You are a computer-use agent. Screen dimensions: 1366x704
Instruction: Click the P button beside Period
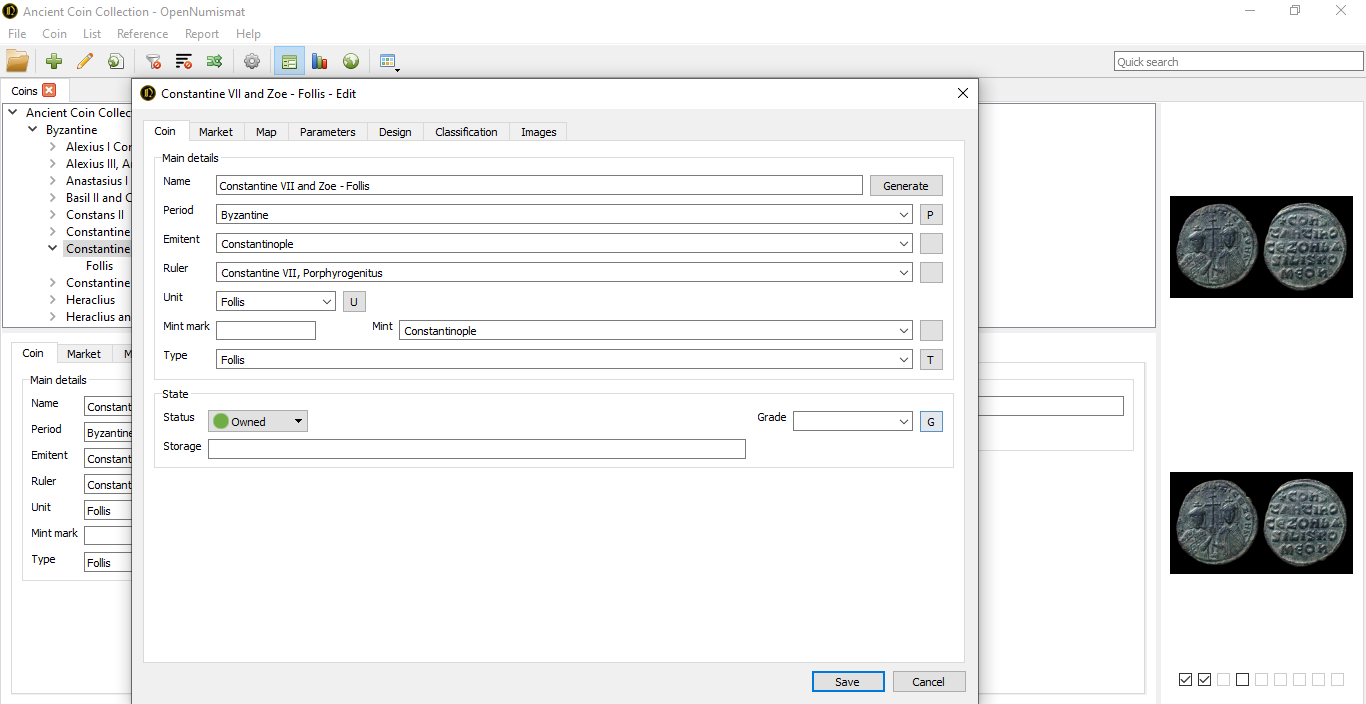tap(931, 215)
